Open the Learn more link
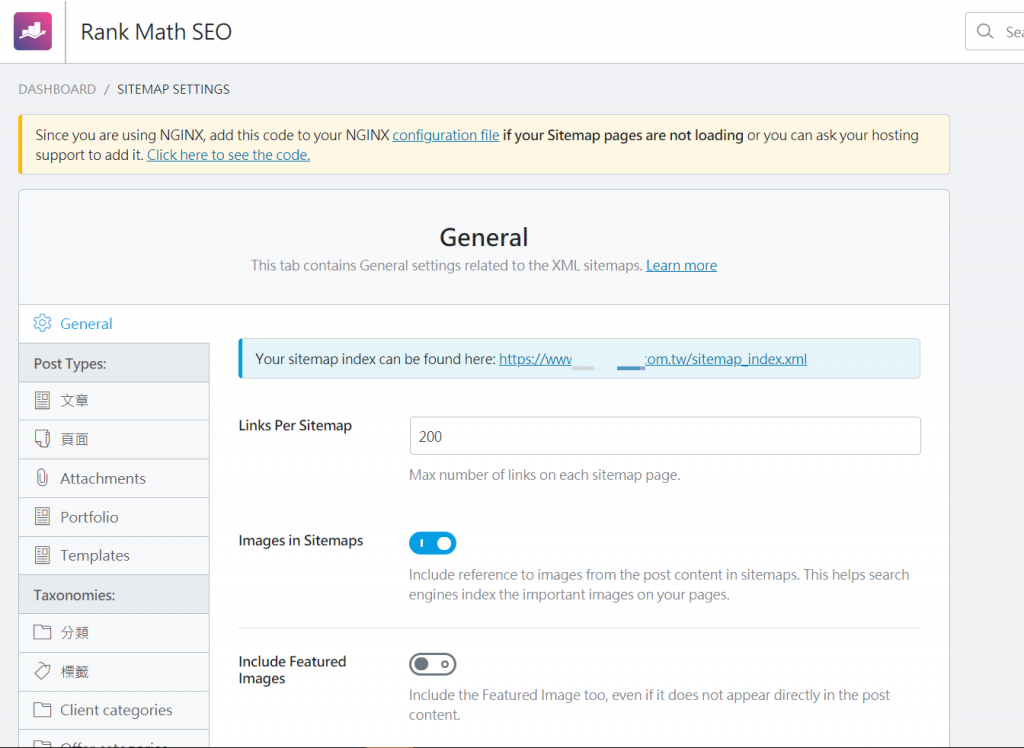 click(x=681, y=265)
